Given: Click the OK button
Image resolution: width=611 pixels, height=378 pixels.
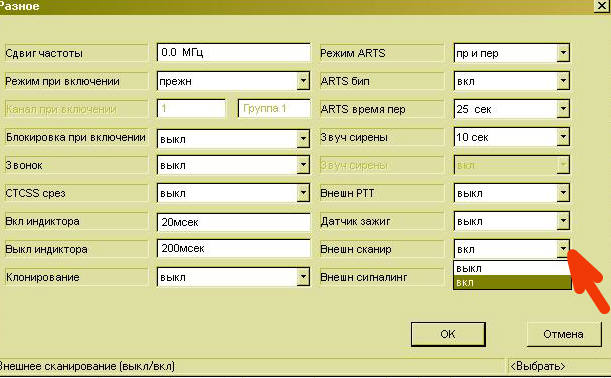Looking at the screenshot, I should (448, 334).
